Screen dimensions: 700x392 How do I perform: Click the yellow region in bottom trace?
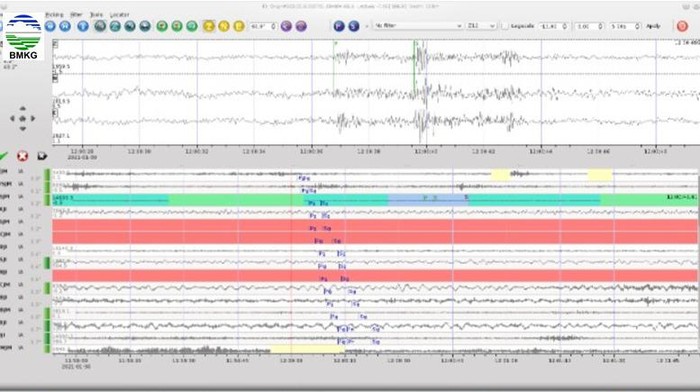(306, 349)
